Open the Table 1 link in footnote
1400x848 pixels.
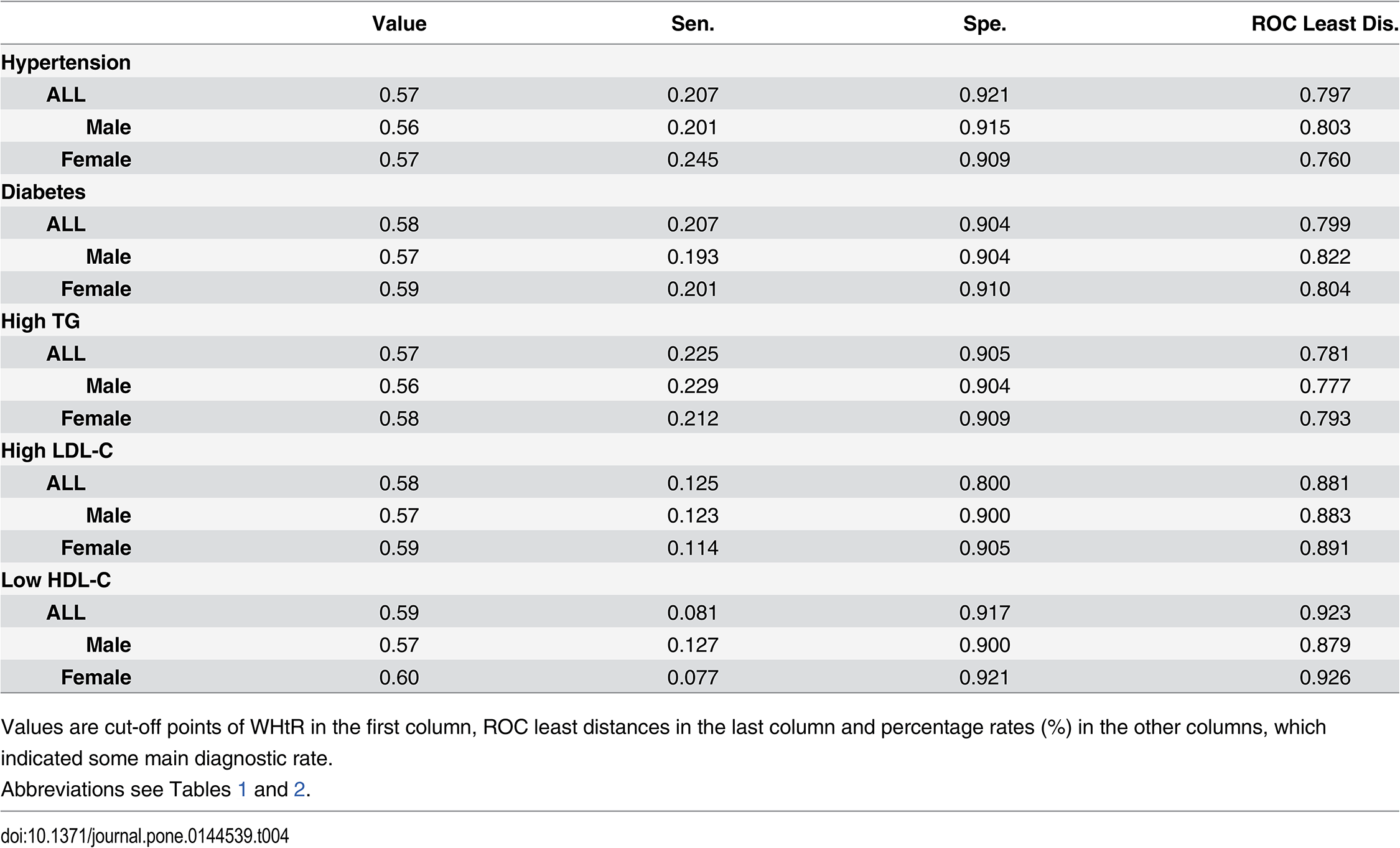tap(242, 789)
